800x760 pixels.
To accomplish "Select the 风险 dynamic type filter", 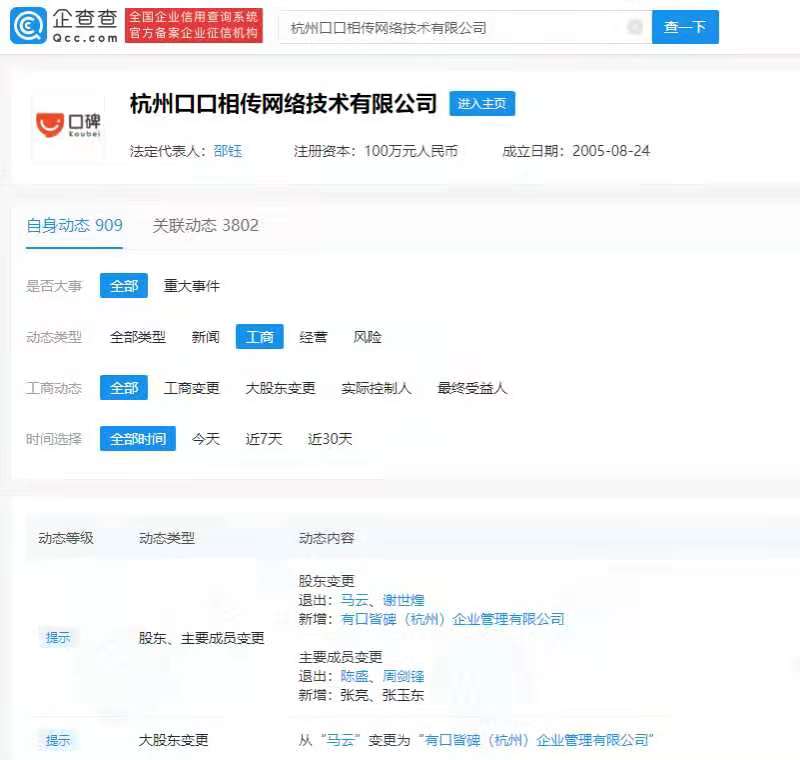I will [367, 337].
